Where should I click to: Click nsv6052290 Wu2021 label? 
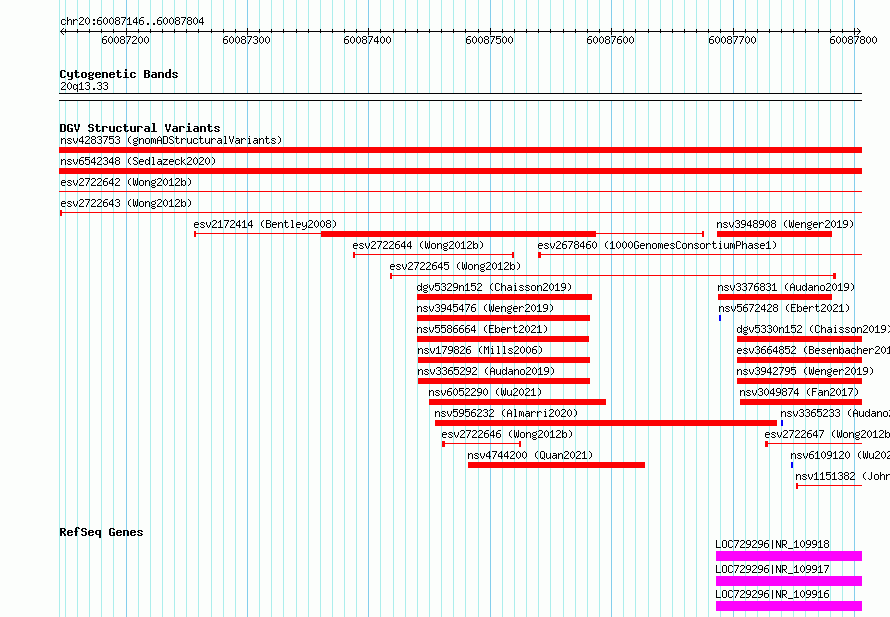click(x=485, y=392)
